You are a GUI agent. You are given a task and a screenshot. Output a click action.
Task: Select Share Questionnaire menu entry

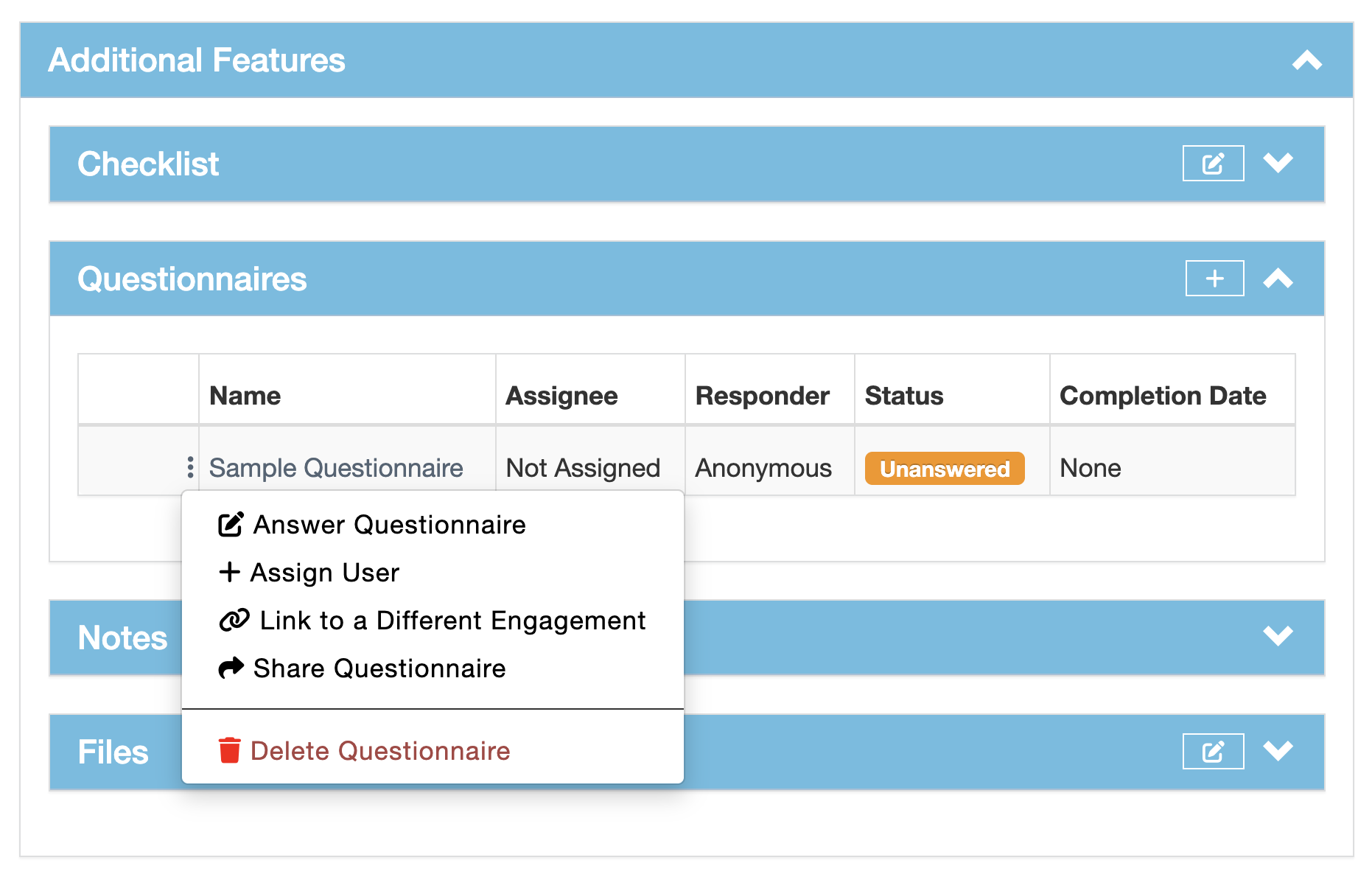tap(379, 668)
